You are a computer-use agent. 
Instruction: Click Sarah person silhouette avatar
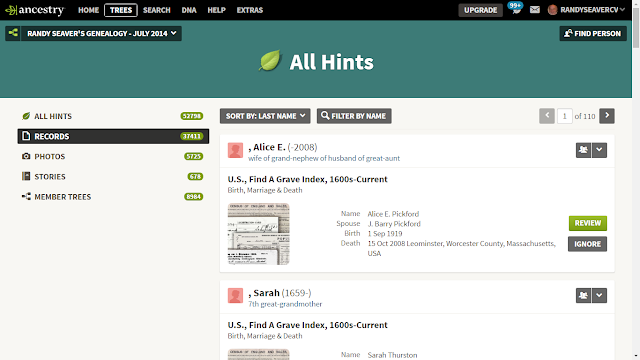tap(235, 296)
